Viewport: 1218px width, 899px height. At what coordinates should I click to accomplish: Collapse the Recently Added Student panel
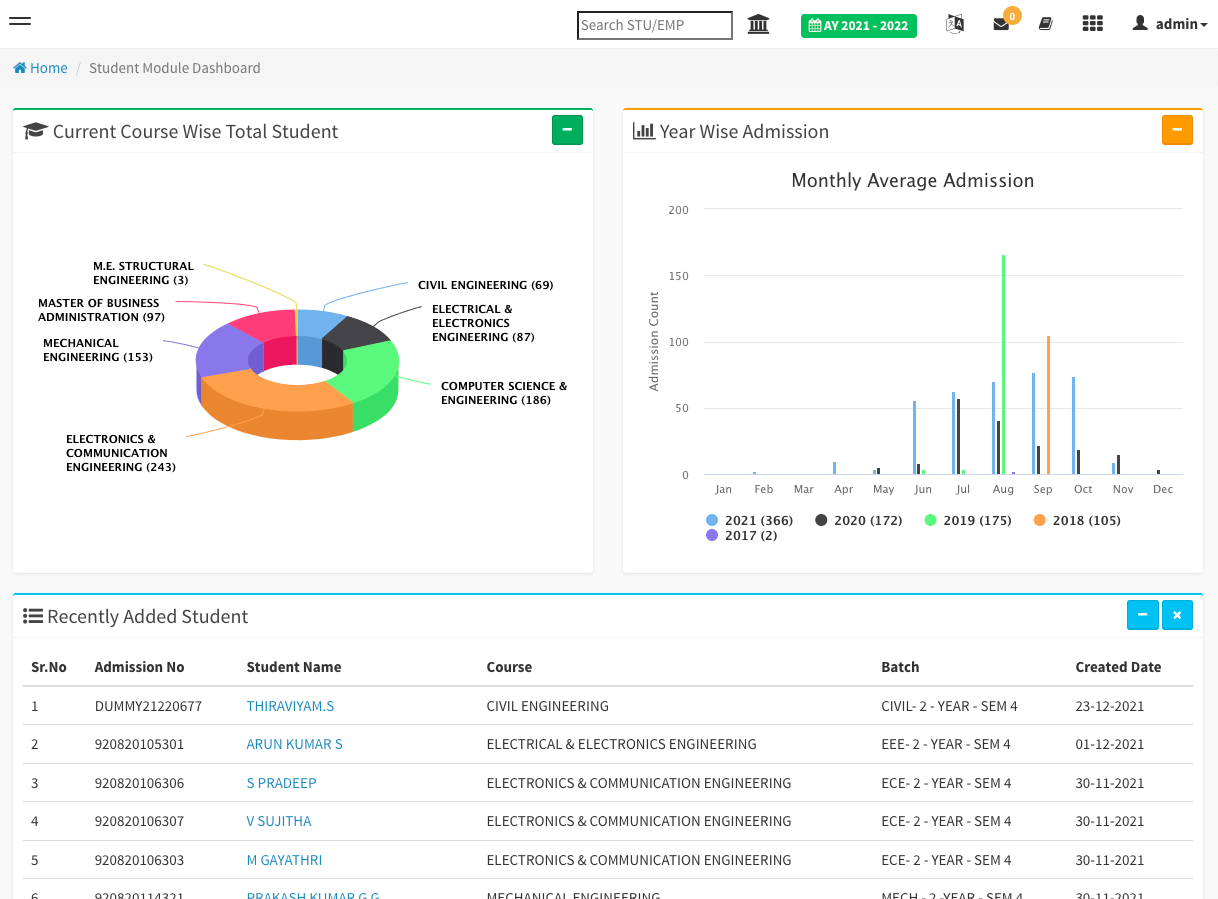pos(1142,615)
